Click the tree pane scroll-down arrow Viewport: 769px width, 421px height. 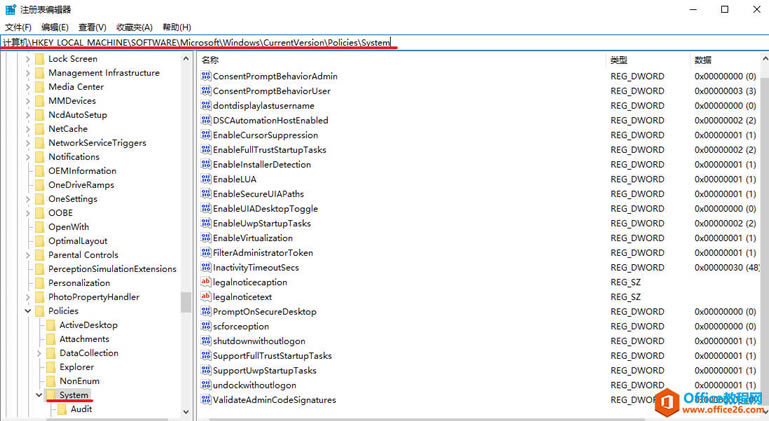[186, 412]
